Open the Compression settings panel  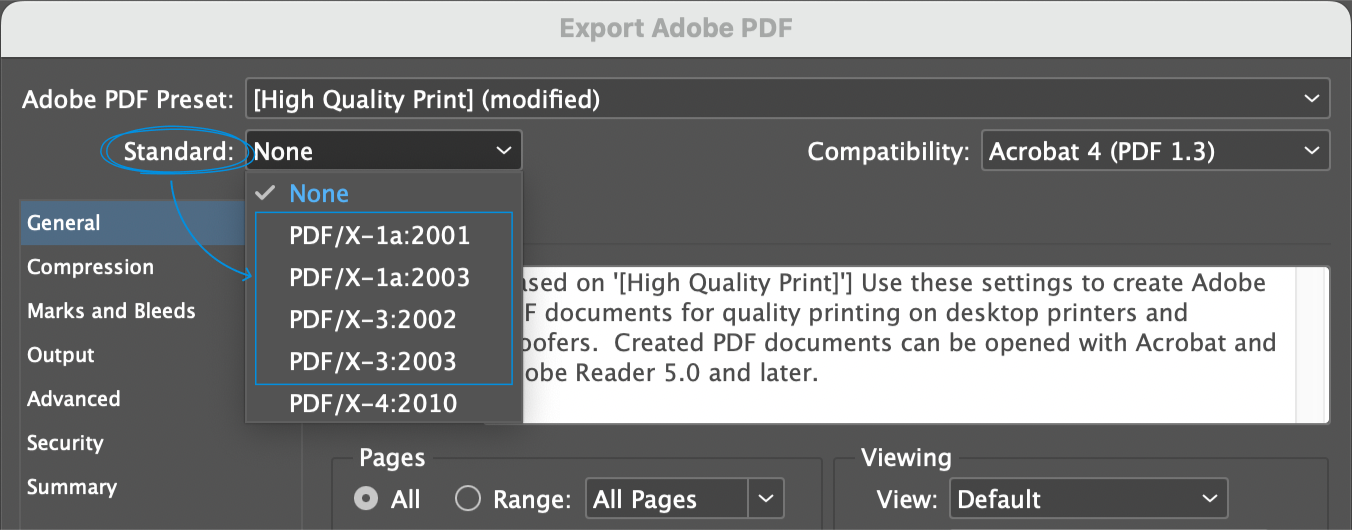(x=90, y=267)
